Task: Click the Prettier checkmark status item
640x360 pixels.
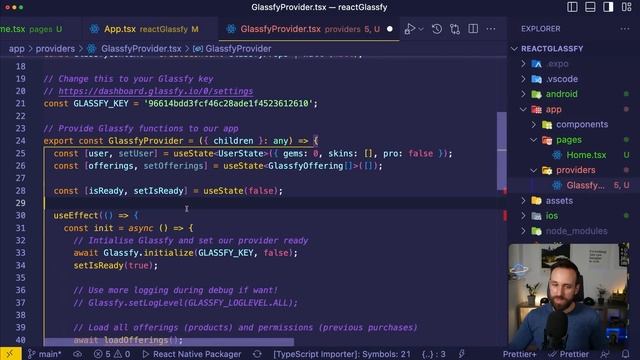Action: point(569,354)
